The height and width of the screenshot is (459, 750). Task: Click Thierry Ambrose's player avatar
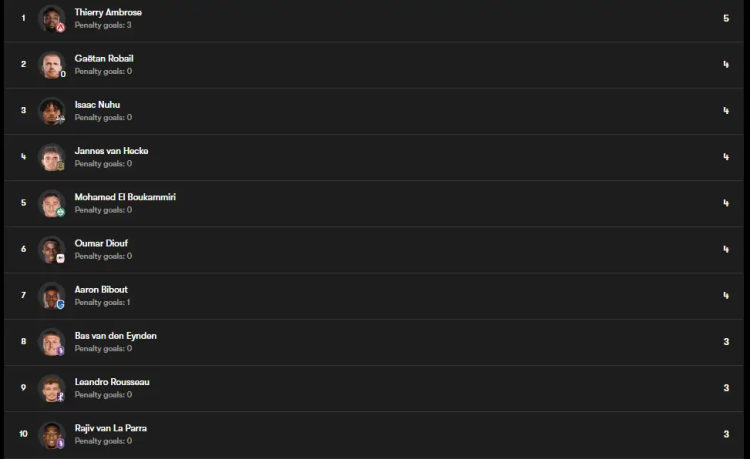click(51, 18)
